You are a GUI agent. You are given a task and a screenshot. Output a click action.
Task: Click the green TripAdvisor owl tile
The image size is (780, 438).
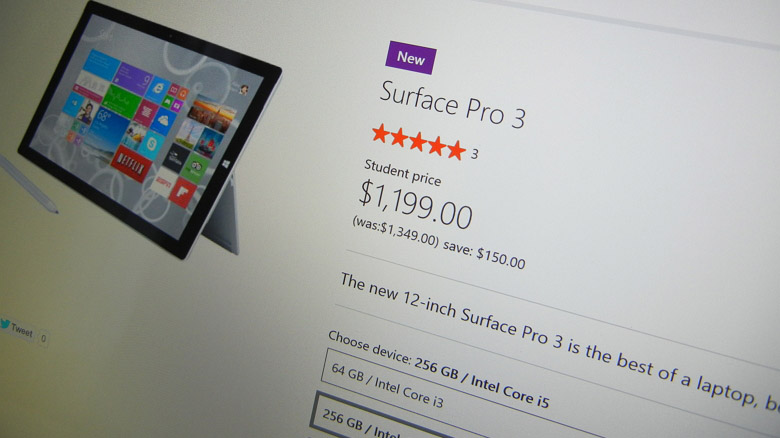tap(196, 167)
